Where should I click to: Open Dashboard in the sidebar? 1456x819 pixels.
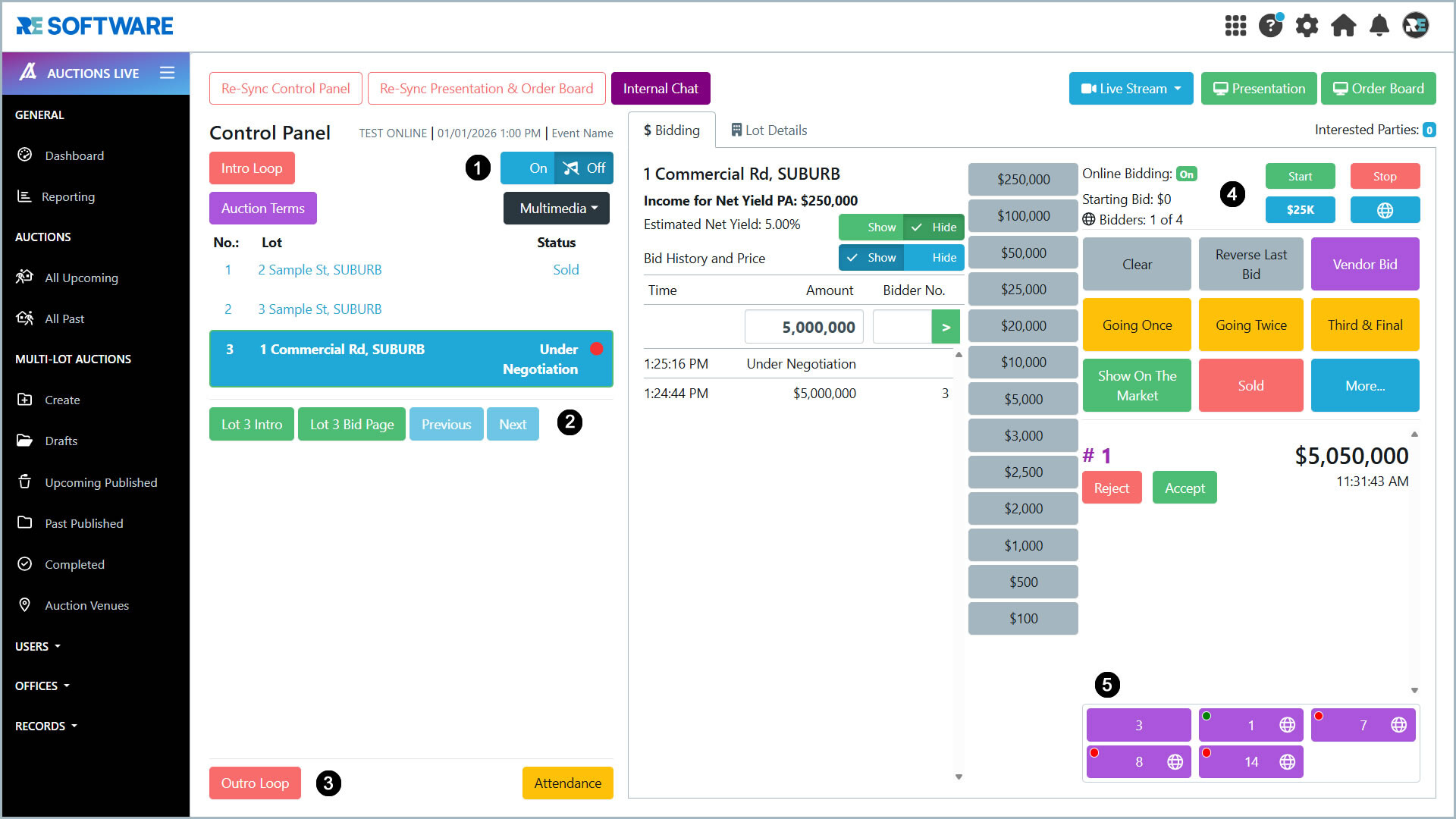click(x=74, y=155)
